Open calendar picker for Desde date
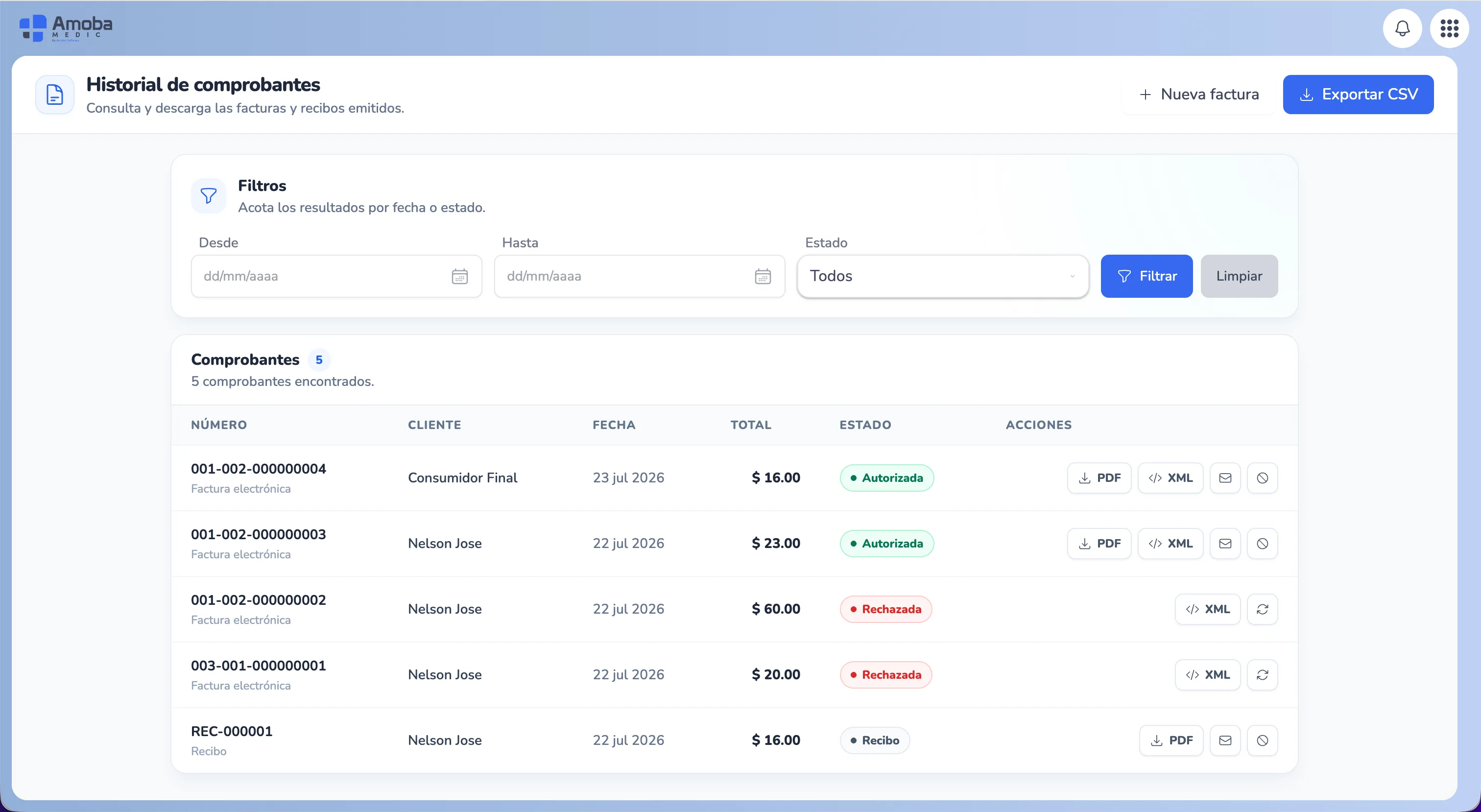Screen dimensions: 1481x812 tap(459, 277)
